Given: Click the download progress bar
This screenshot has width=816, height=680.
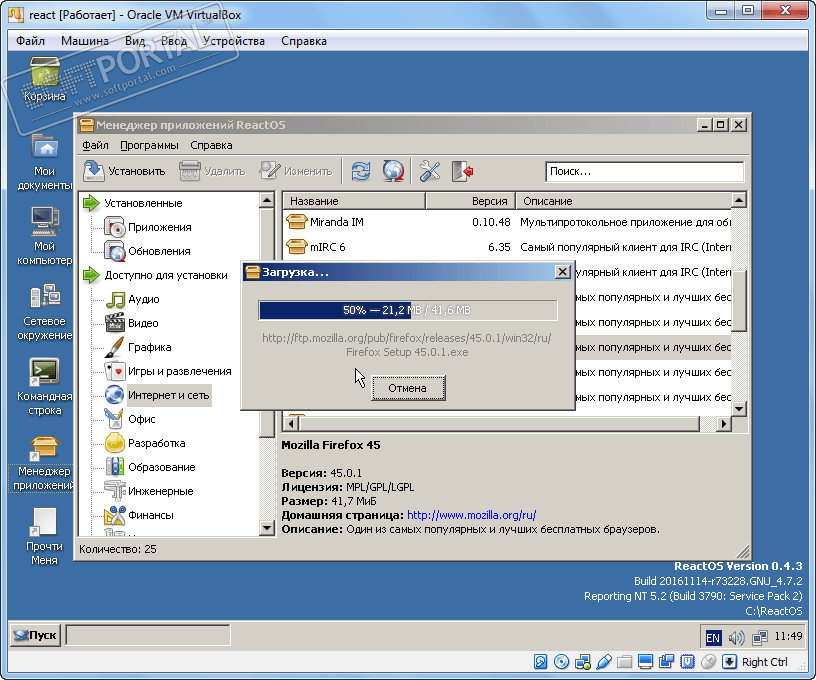Looking at the screenshot, I should (x=408, y=310).
